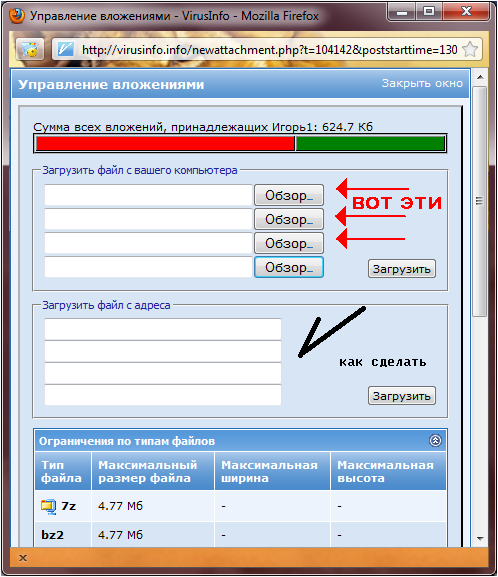Focus the third URL address field
498x577 pixels.
[x=163, y=373]
